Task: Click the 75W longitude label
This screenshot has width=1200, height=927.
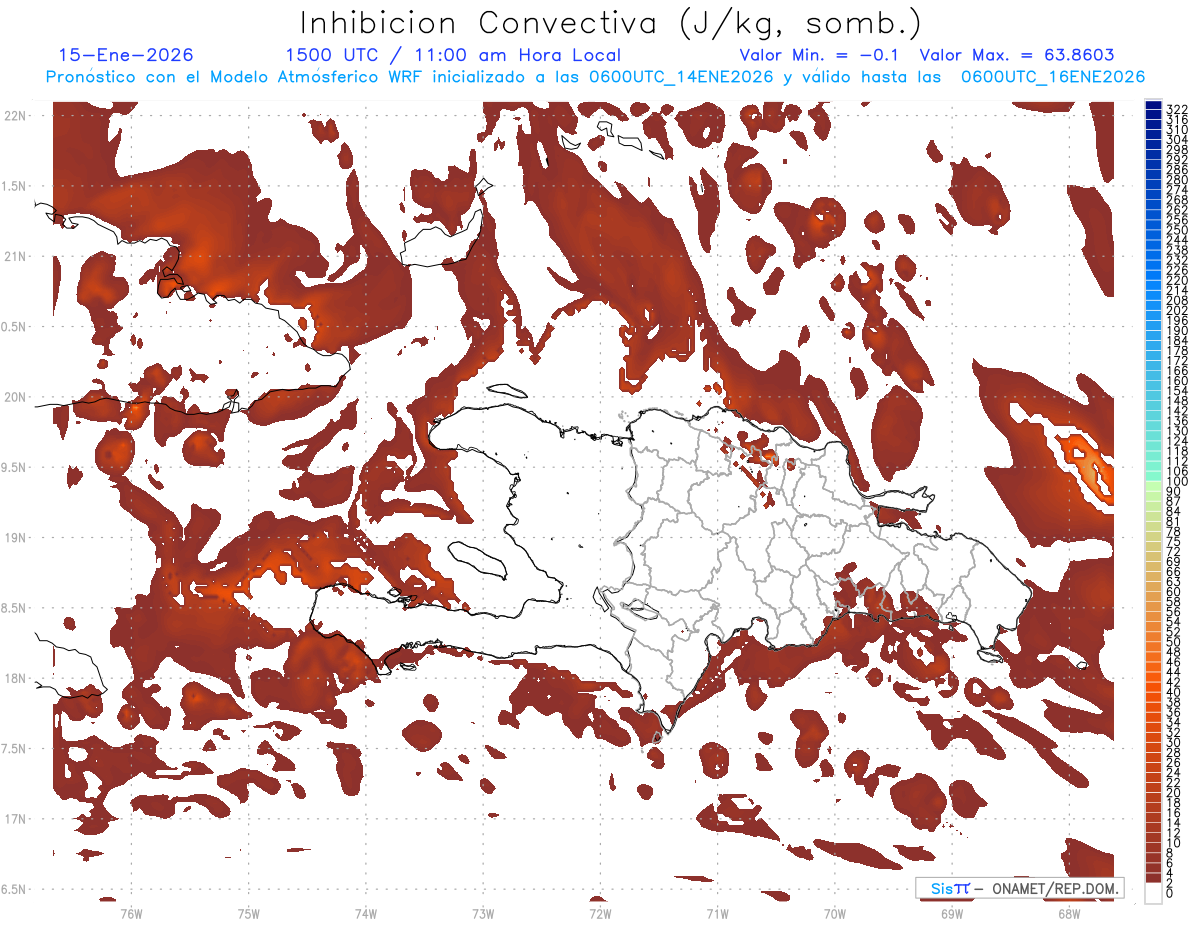Action: click(x=249, y=913)
